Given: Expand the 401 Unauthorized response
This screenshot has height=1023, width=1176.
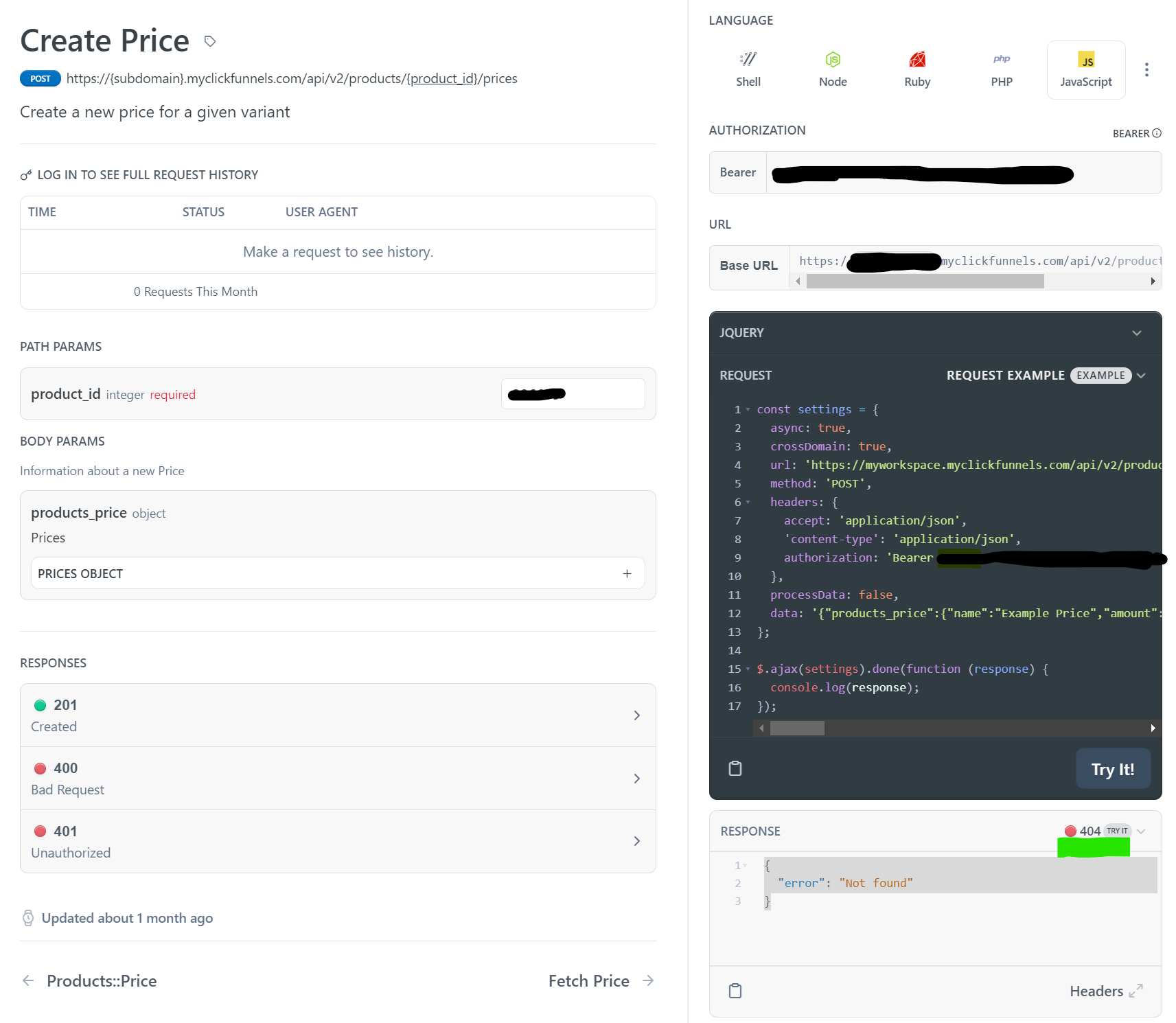Looking at the screenshot, I should pos(338,841).
